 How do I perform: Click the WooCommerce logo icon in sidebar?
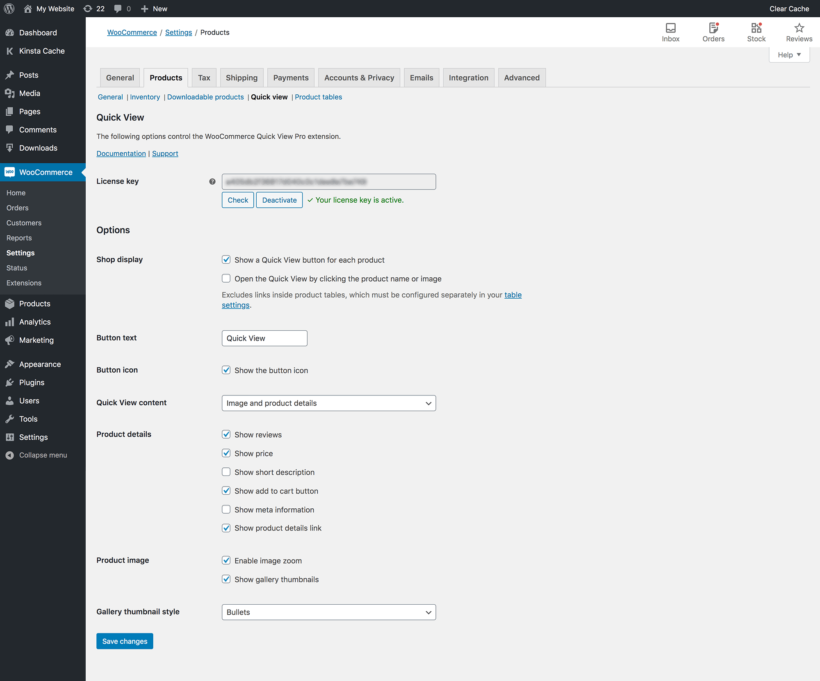(9, 172)
